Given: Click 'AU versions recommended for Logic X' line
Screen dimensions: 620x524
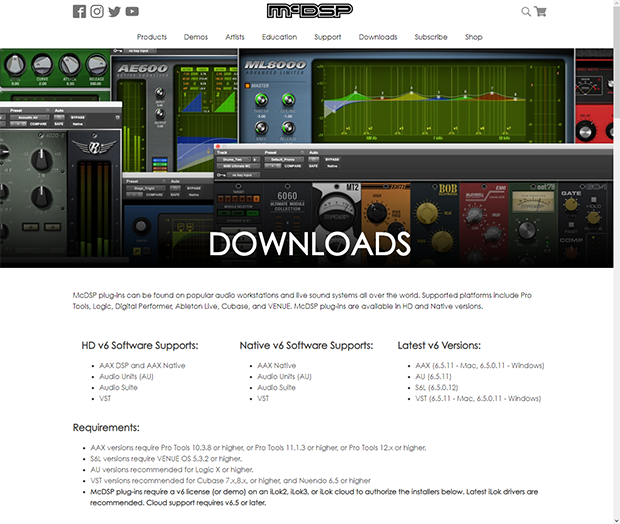Looking at the screenshot, I should click(x=172, y=470).
